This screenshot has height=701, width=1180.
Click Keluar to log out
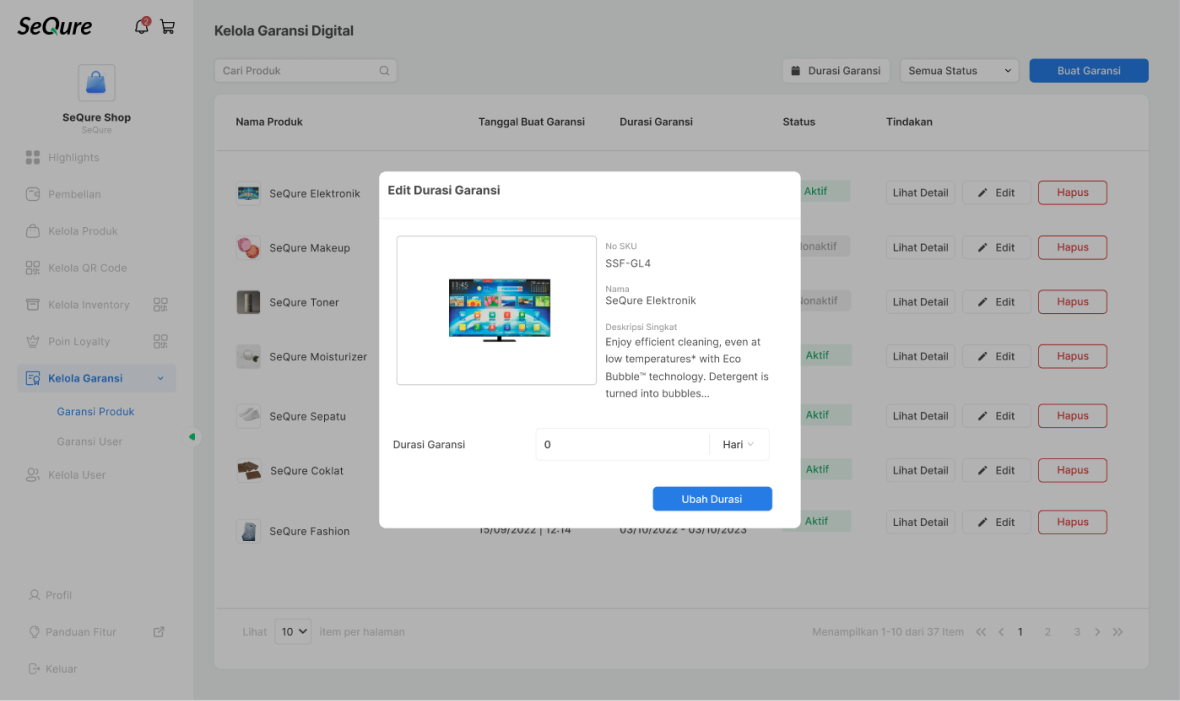[x=61, y=669]
